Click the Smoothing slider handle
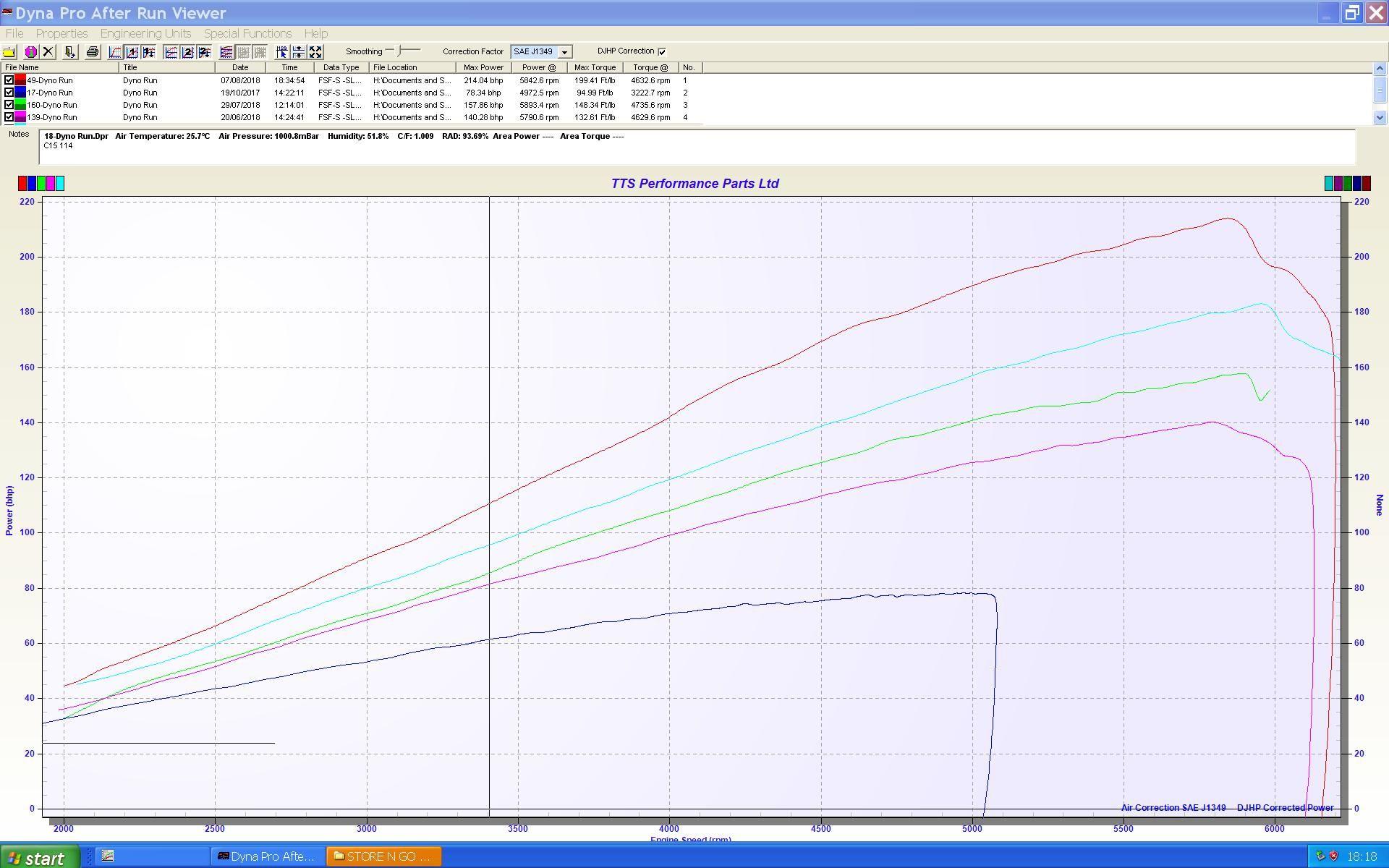1389x868 pixels. point(400,51)
